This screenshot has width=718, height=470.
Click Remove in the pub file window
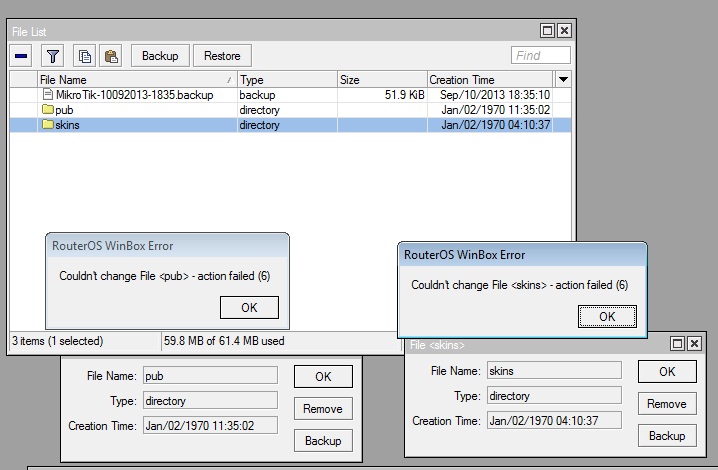click(323, 409)
